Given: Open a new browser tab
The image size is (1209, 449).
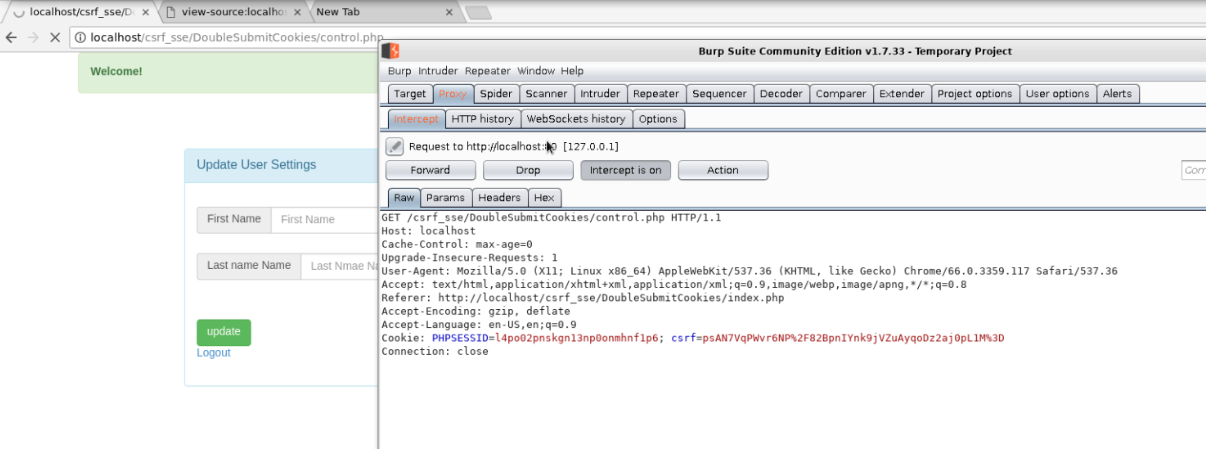Looking at the screenshot, I should coord(478,13).
